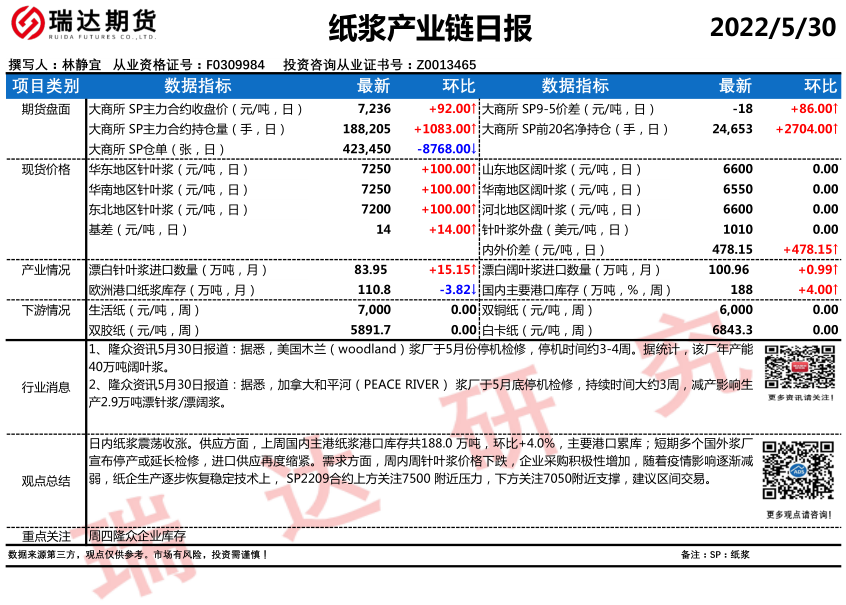Click the 观点总结 section label
The height and width of the screenshot is (605, 846).
[x=45, y=481]
